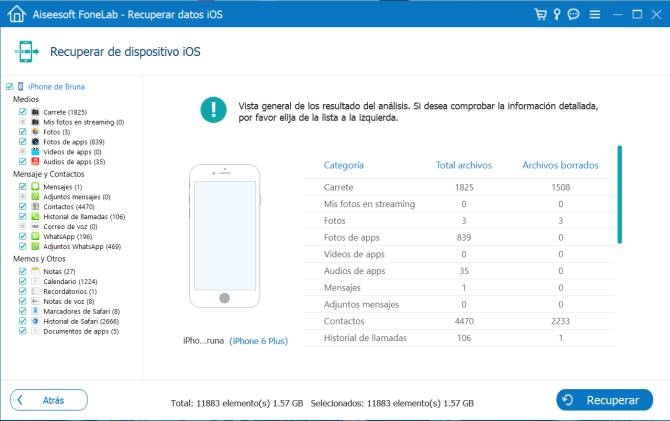The image size is (670, 421).
Task: Select Calendario in the sidebar list
Action: tap(68, 282)
